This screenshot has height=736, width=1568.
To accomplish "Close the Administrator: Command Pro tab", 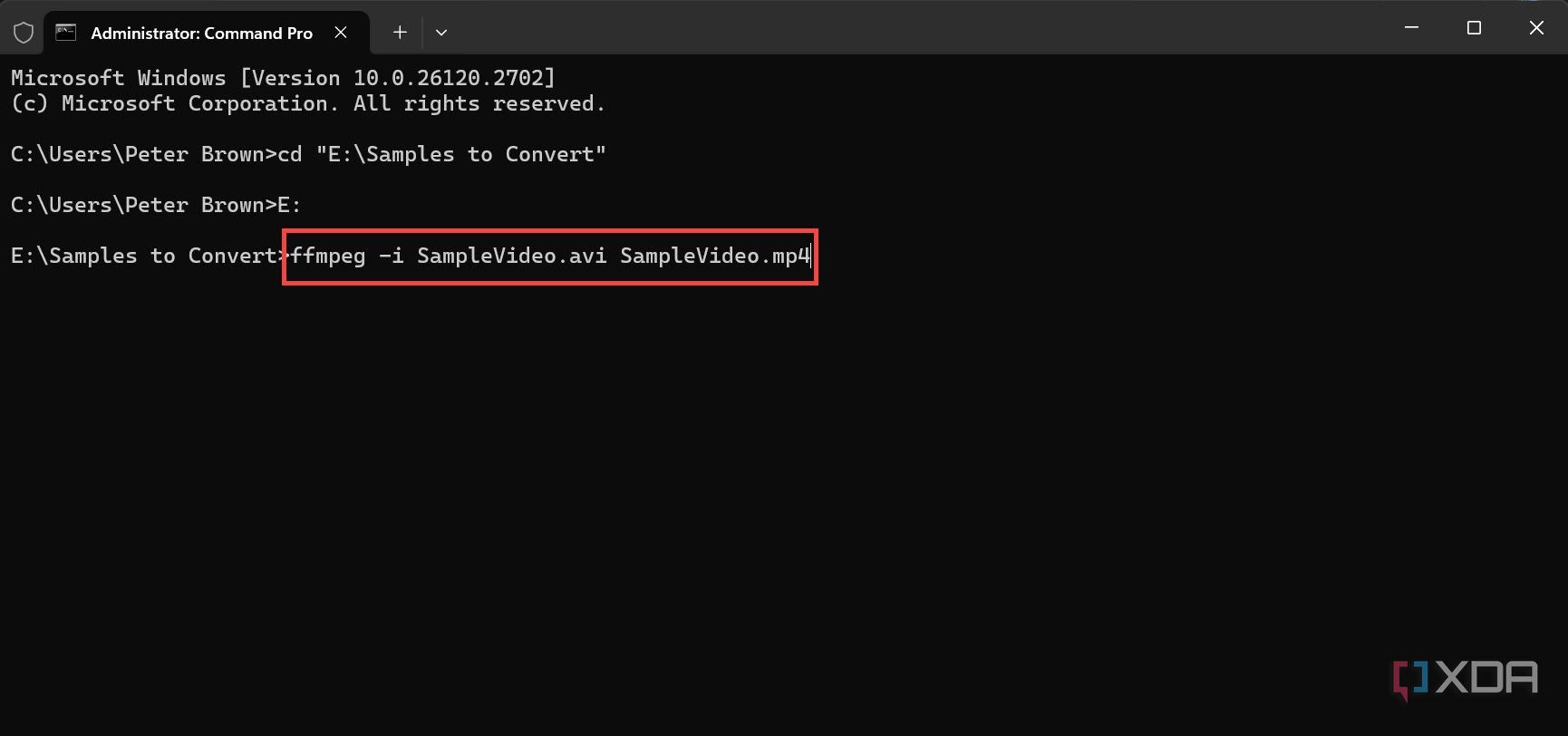I will coord(341,33).
